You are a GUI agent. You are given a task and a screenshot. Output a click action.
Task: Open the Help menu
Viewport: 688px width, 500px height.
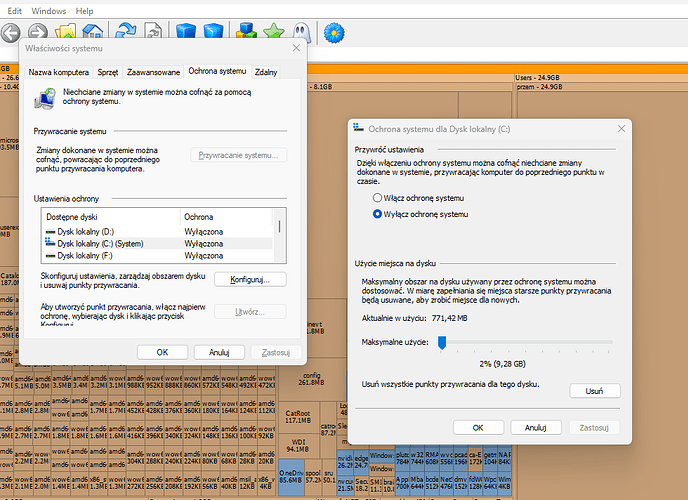pyautogui.click(x=84, y=10)
